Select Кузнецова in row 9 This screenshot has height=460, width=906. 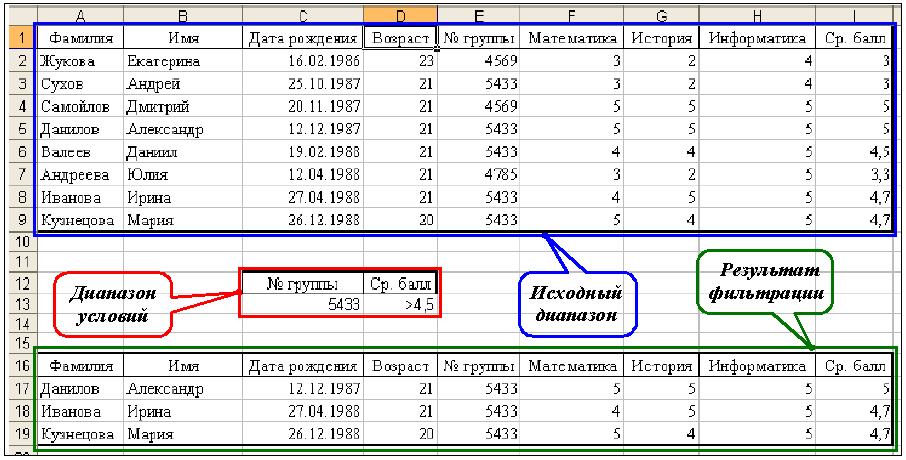click(x=80, y=220)
